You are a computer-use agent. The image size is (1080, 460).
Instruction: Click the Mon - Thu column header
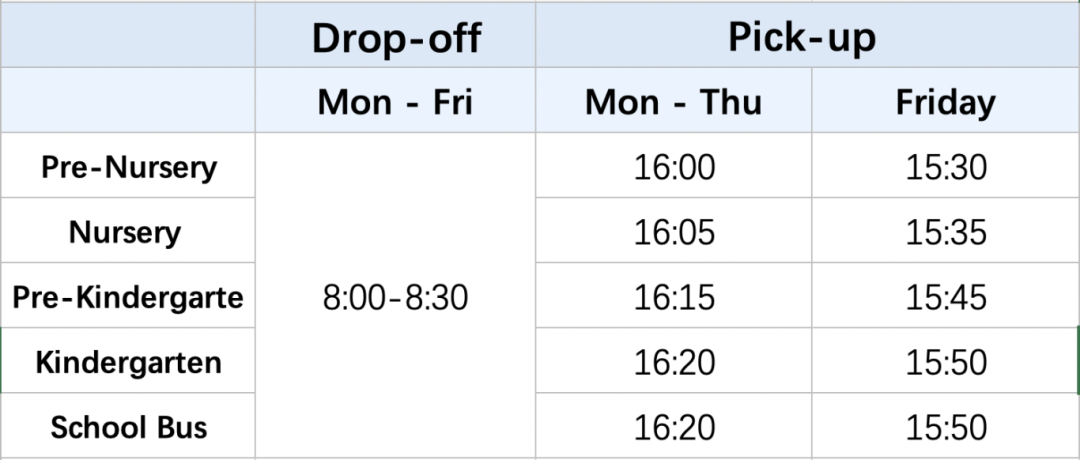(673, 102)
